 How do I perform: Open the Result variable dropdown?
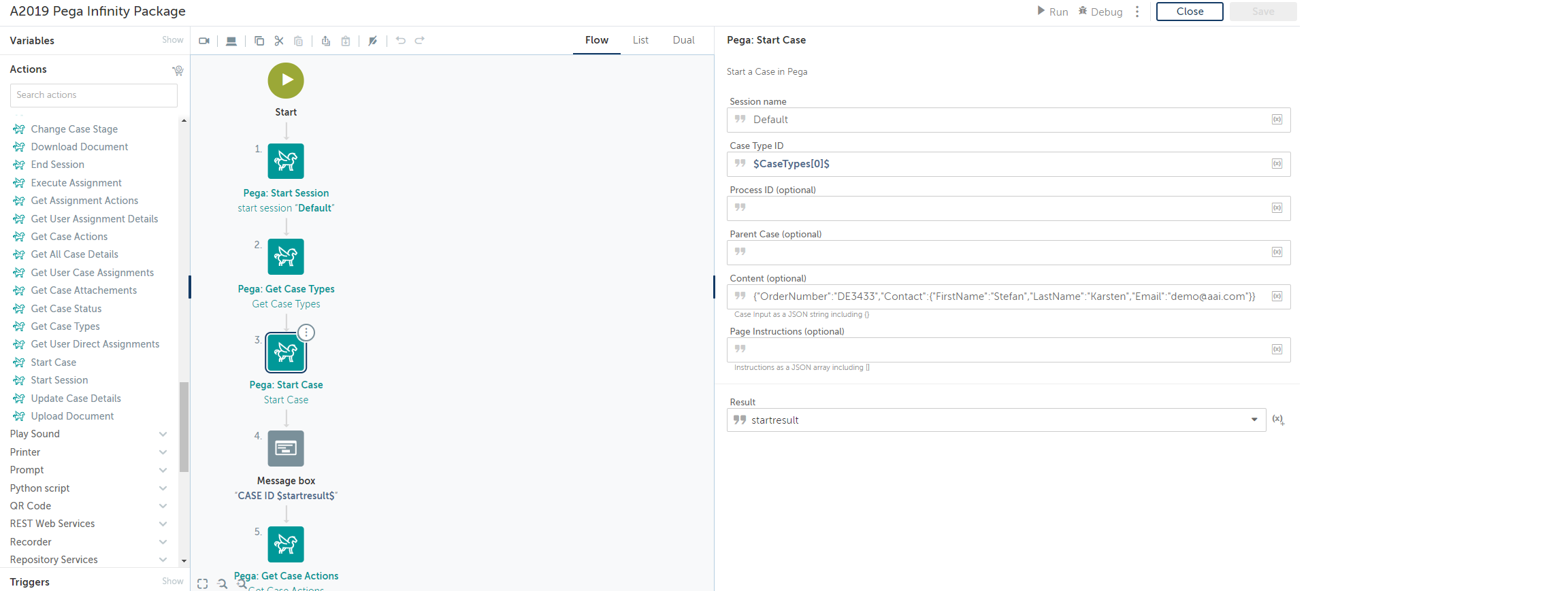tap(1254, 420)
